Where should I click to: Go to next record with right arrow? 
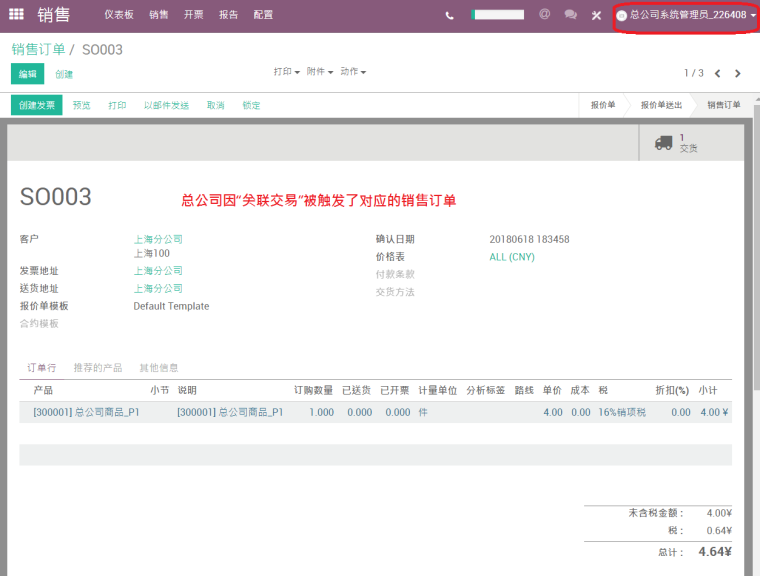point(738,73)
